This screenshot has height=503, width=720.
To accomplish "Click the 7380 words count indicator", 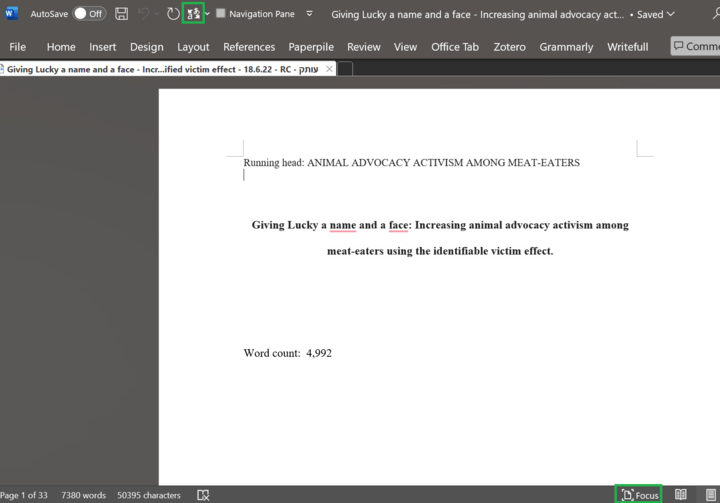I will [83, 495].
